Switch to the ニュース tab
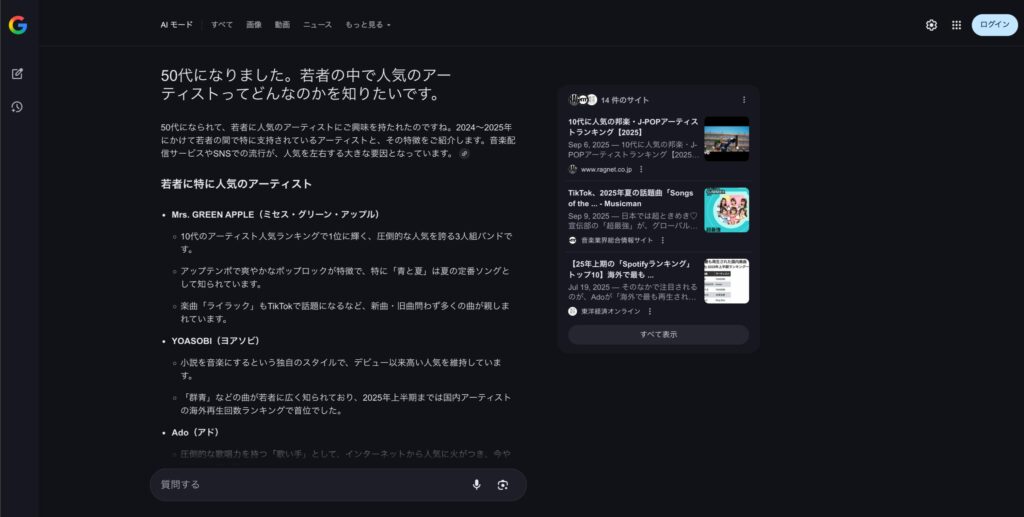This screenshot has width=1024, height=517. [317, 25]
